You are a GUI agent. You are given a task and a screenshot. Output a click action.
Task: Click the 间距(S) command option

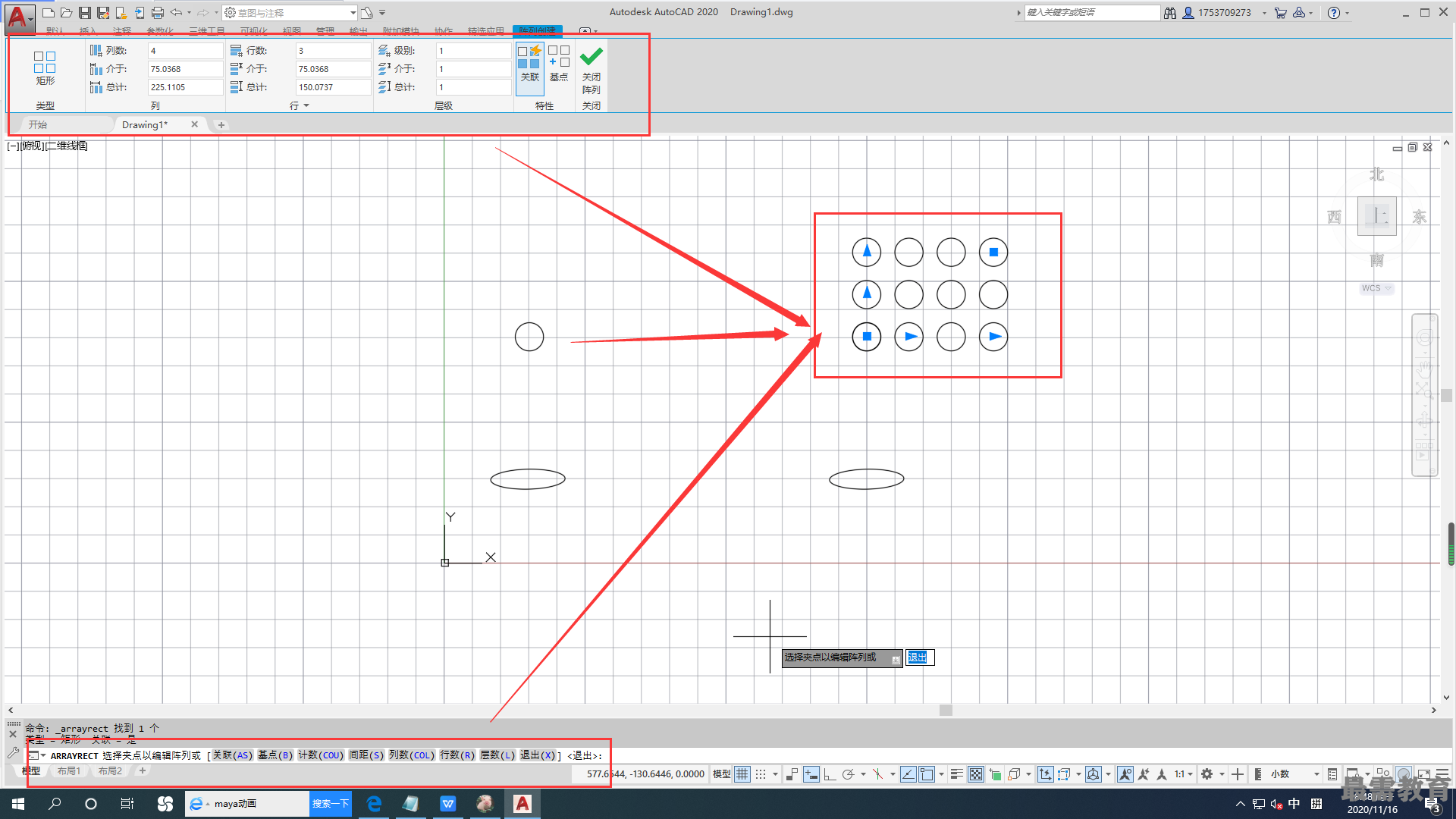coord(366,755)
